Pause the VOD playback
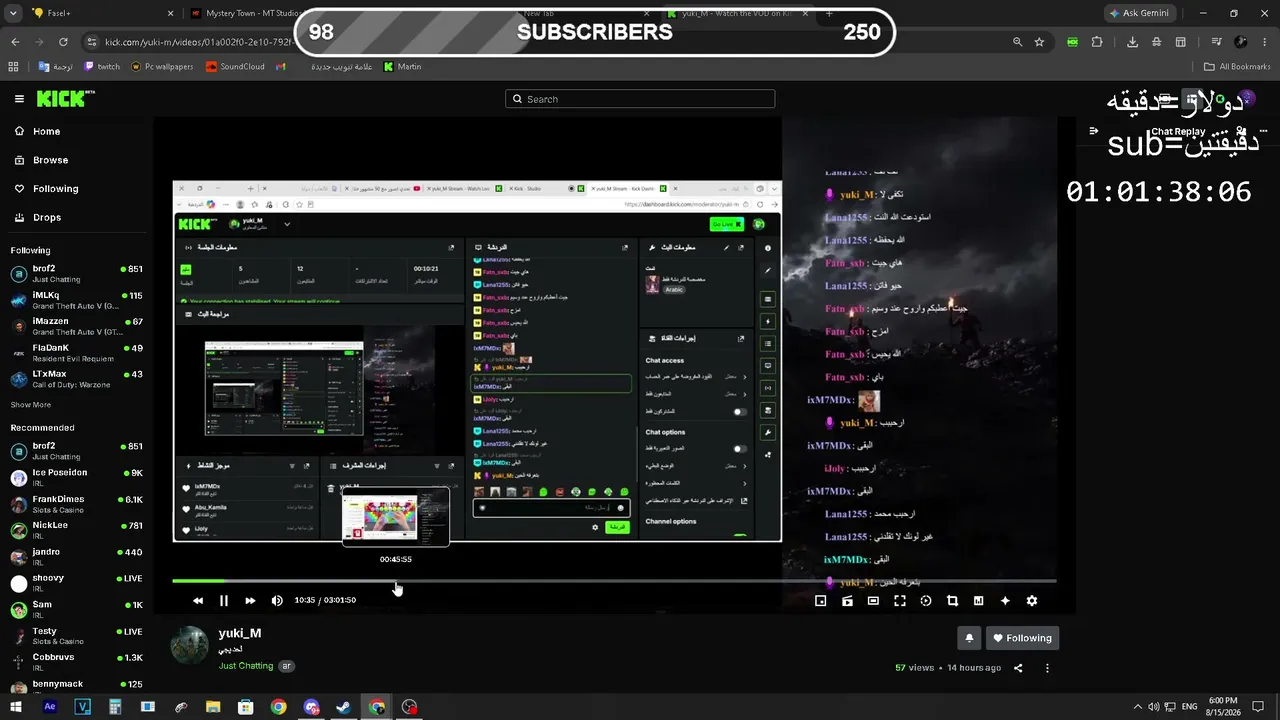The width and height of the screenshot is (1280, 720). pos(224,601)
